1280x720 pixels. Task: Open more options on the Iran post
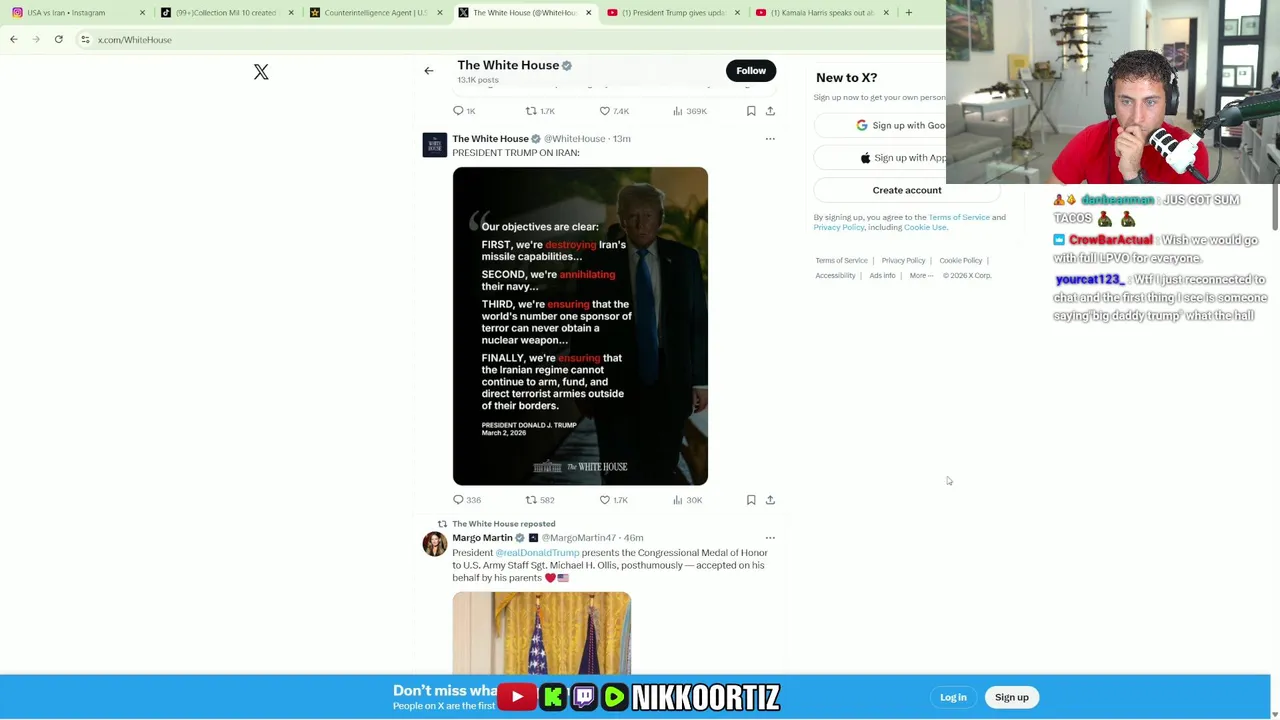770,139
